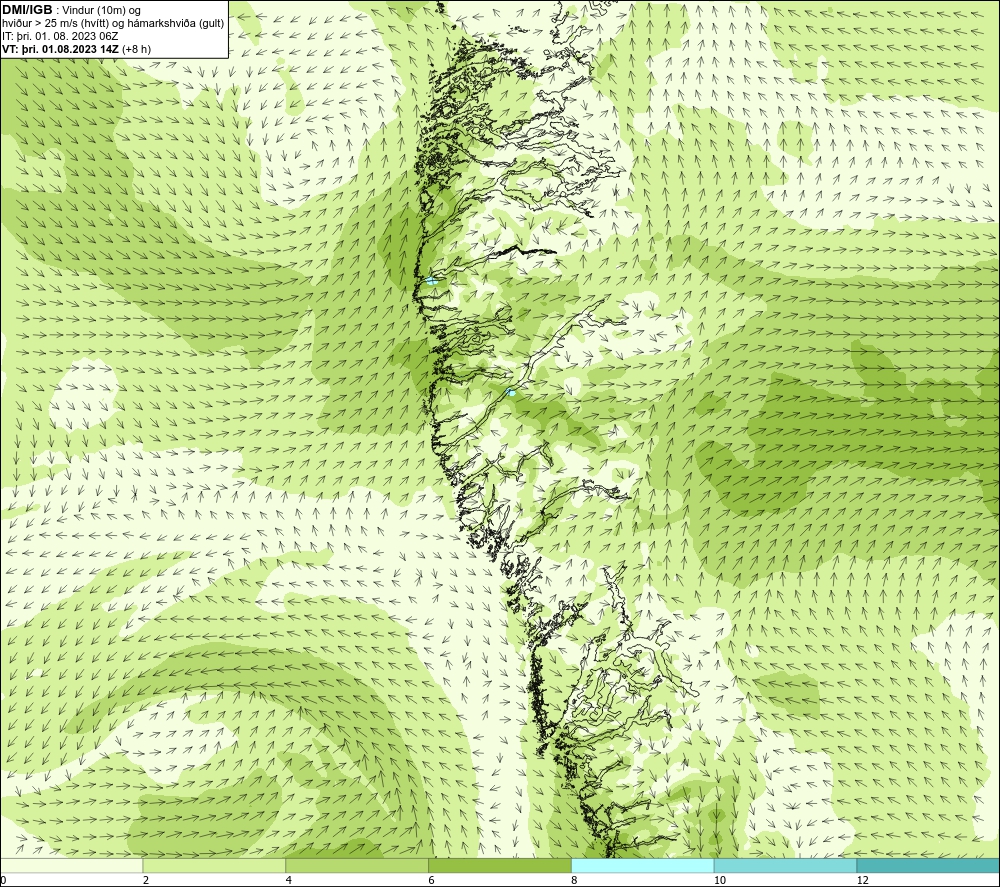Click the 0–2 m/s palest legend color
The image size is (1000, 887).
71,865
